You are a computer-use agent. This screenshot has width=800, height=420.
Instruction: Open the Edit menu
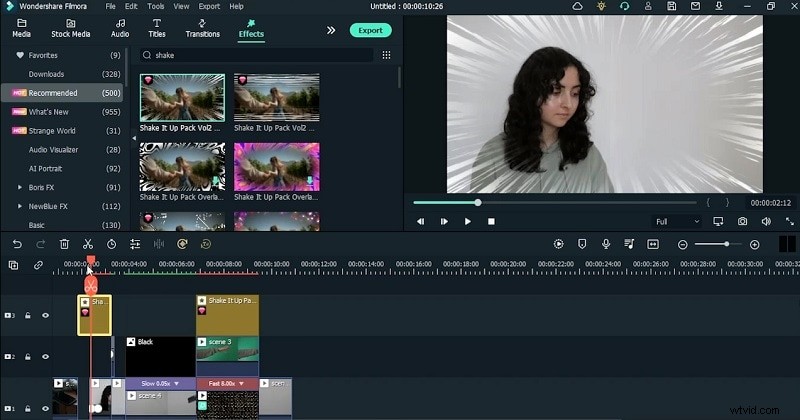(x=131, y=6)
